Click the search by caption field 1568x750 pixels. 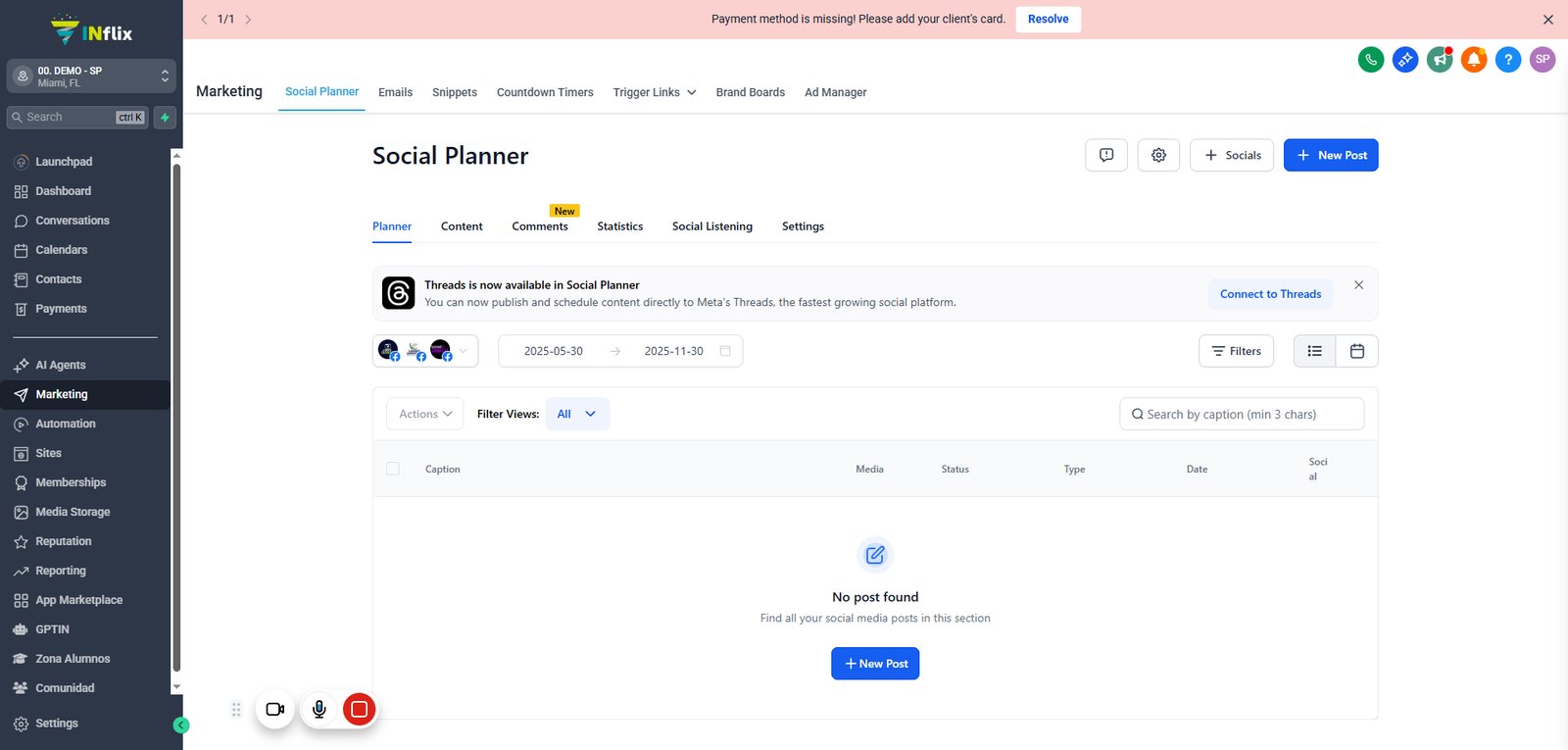(1242, 414)
